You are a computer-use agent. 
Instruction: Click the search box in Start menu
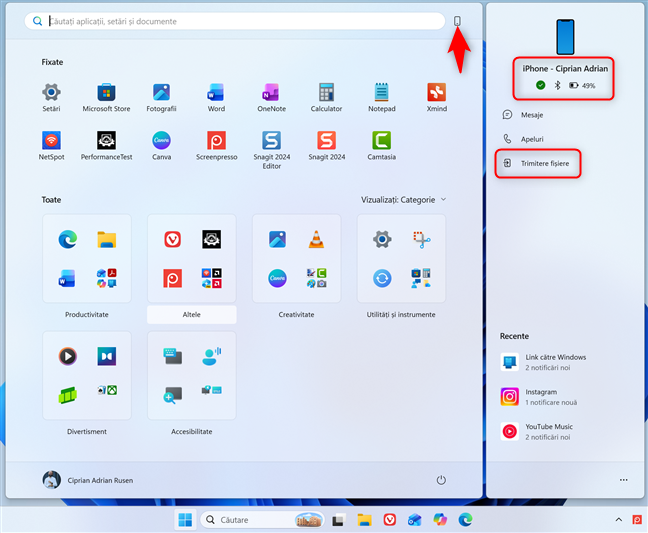point(234,21)
